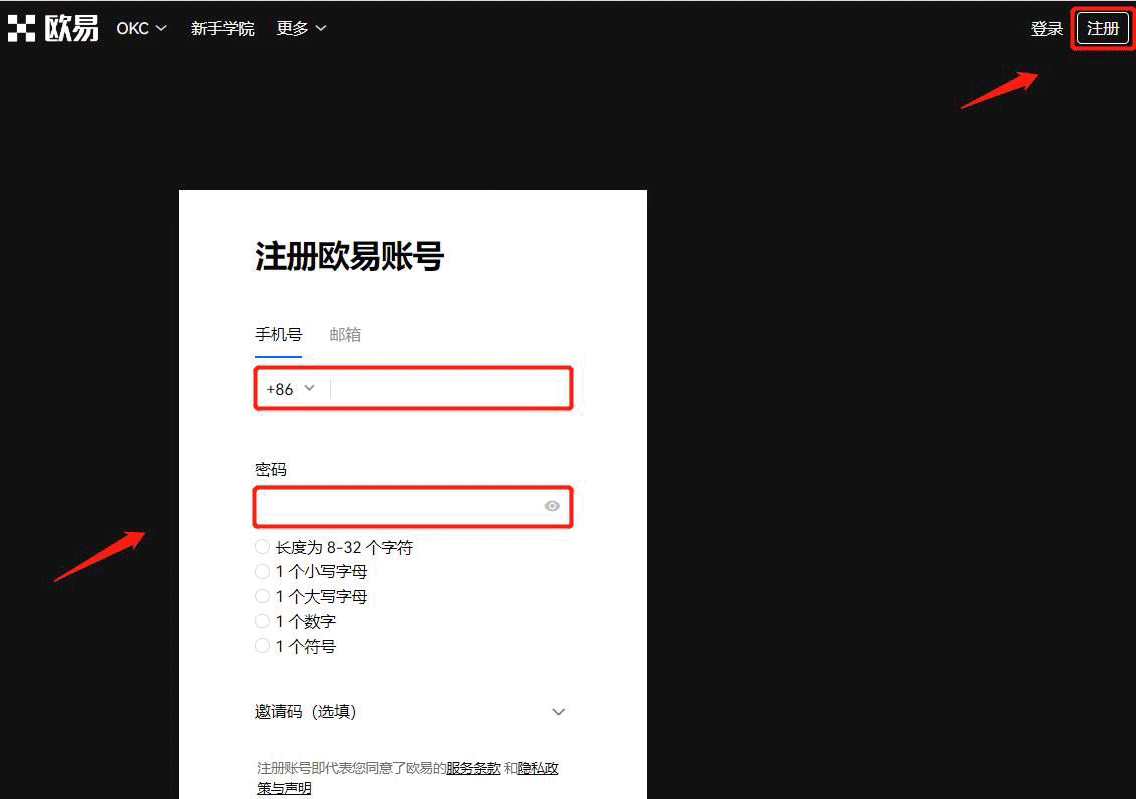Open the country code selector showing +86
The image size is (1136, 799).
pos(290,388)
